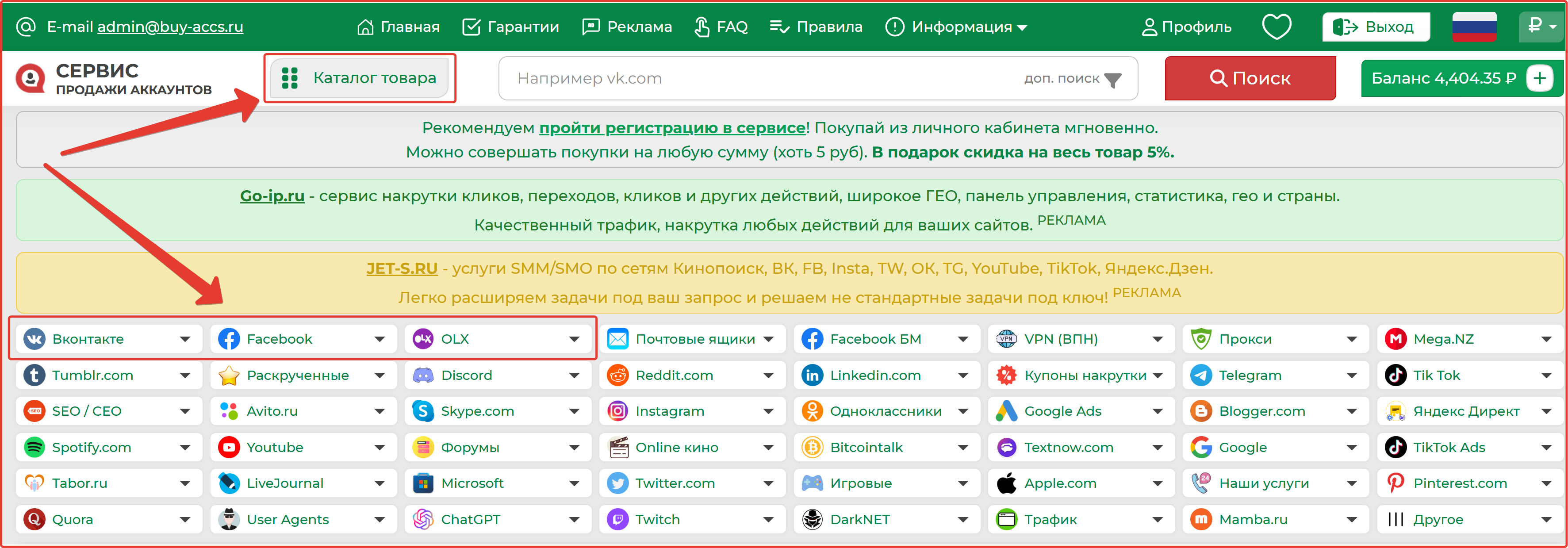Select the Яндекс Директ category
Viewport: 1568px width, 548px height.
(1469, 411)
